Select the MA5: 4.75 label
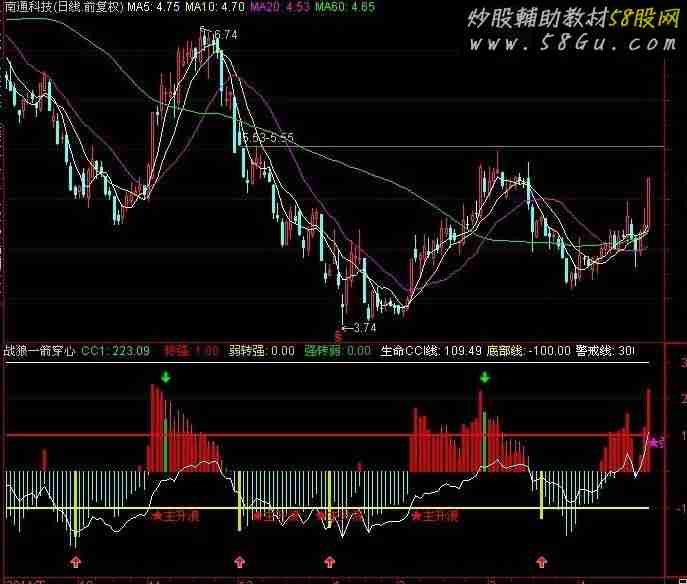The height and width of the screenshot is (584, 687). [153, 7]
